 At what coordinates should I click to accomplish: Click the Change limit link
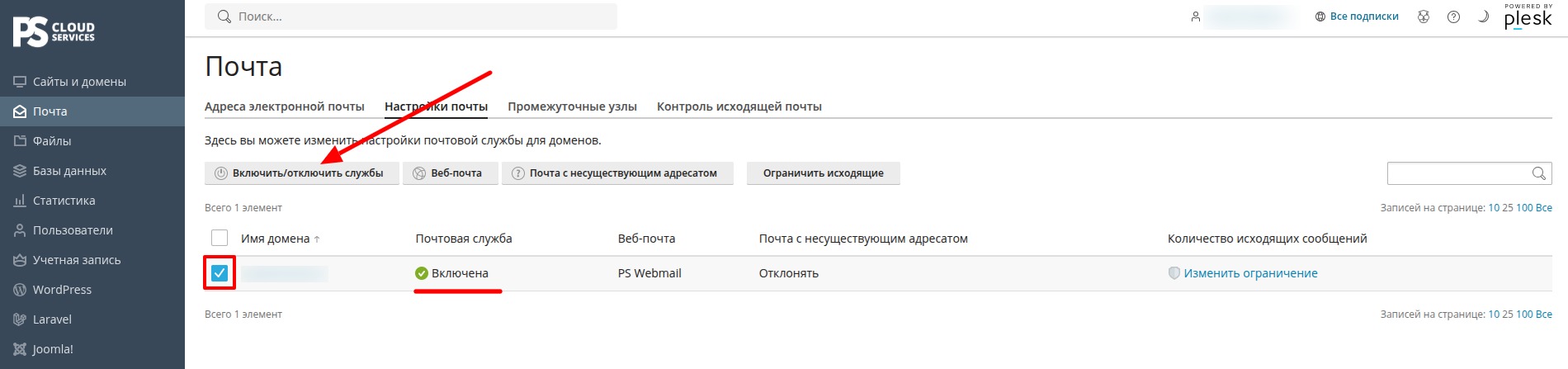(1250, 273)
